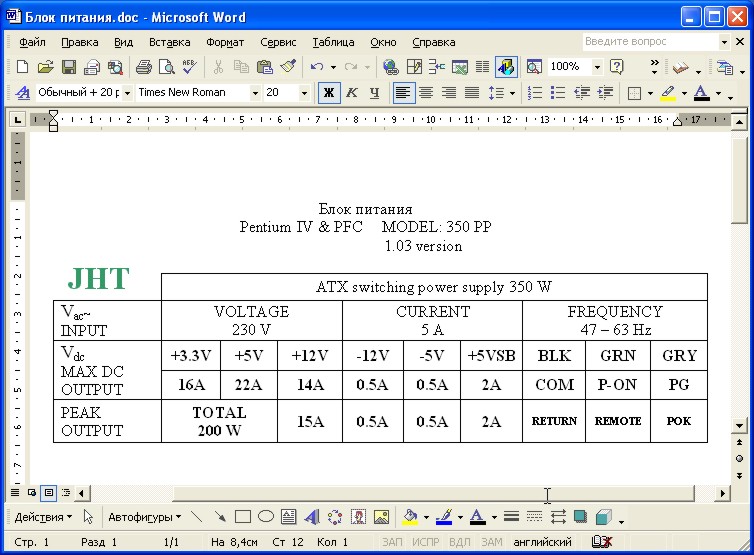The height and width of the screenshot is (555, 754).
Task: Align text left
Action: point(402,92)
